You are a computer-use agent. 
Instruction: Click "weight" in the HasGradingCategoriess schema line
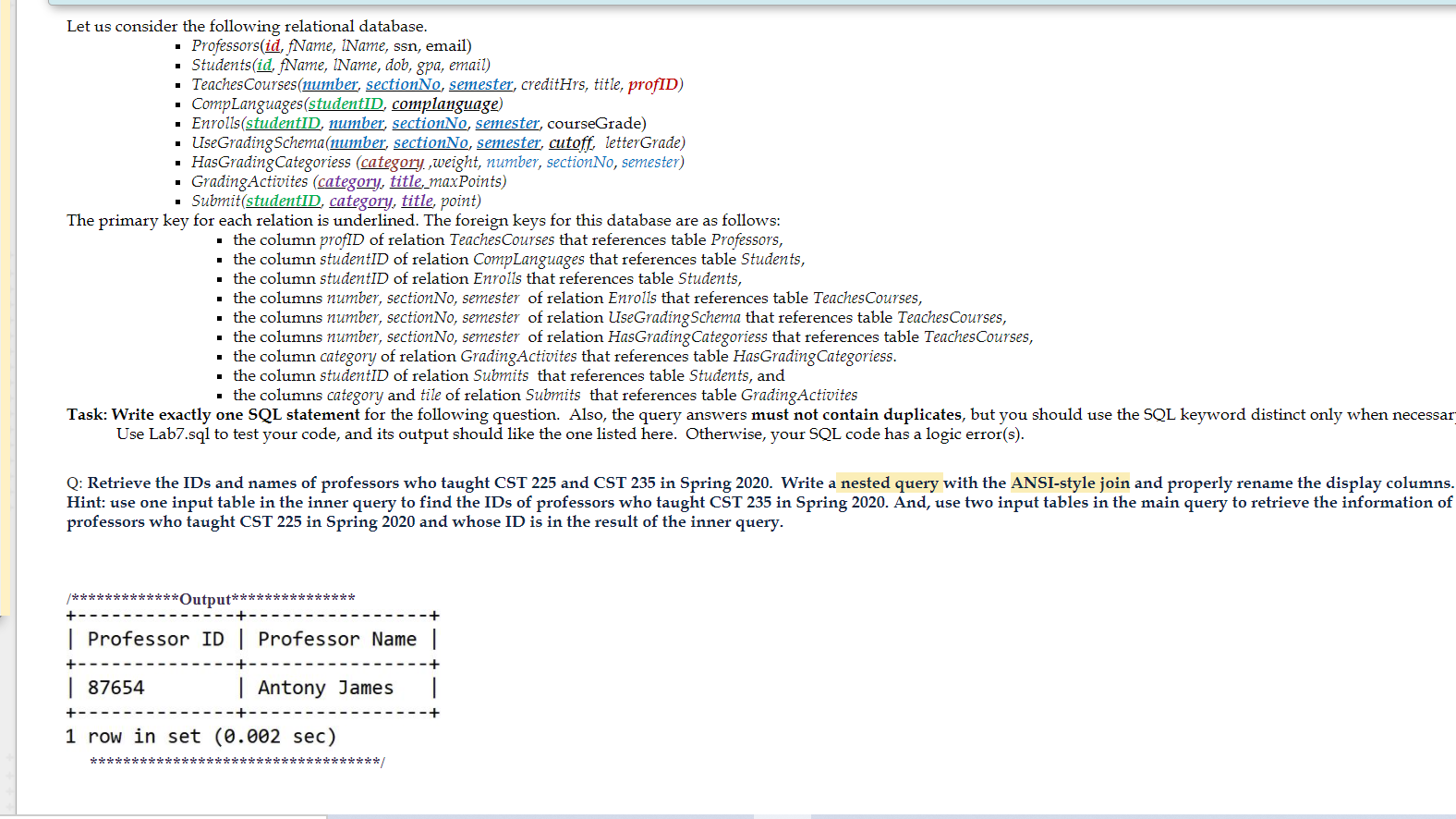click(455, 162)
